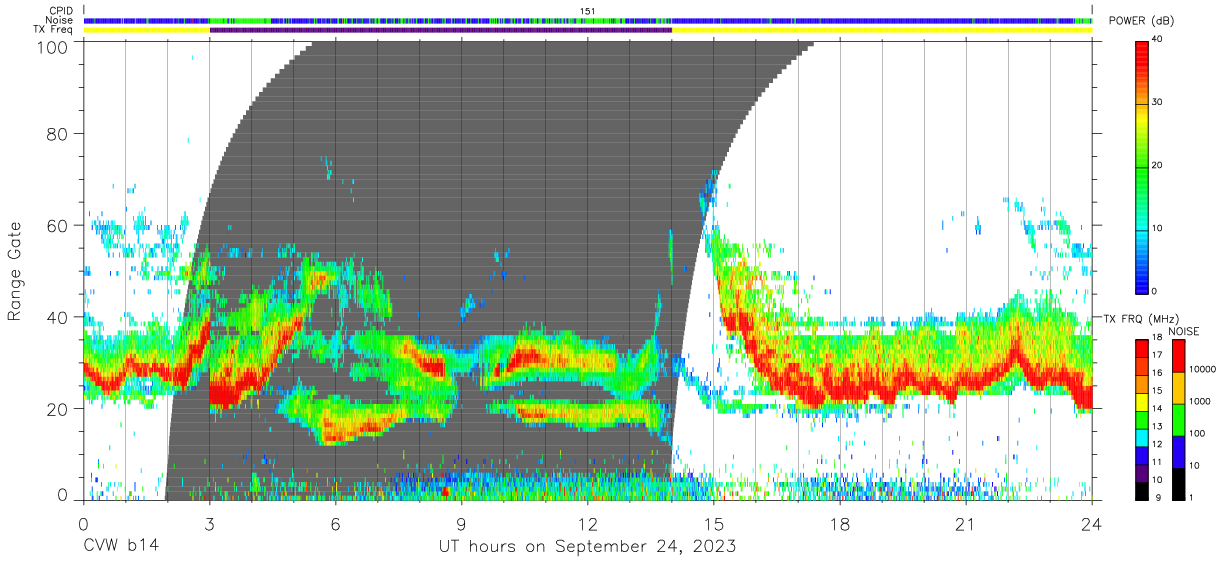Click the 'Range Gate' y-axis title

click(x=15, y=272)
